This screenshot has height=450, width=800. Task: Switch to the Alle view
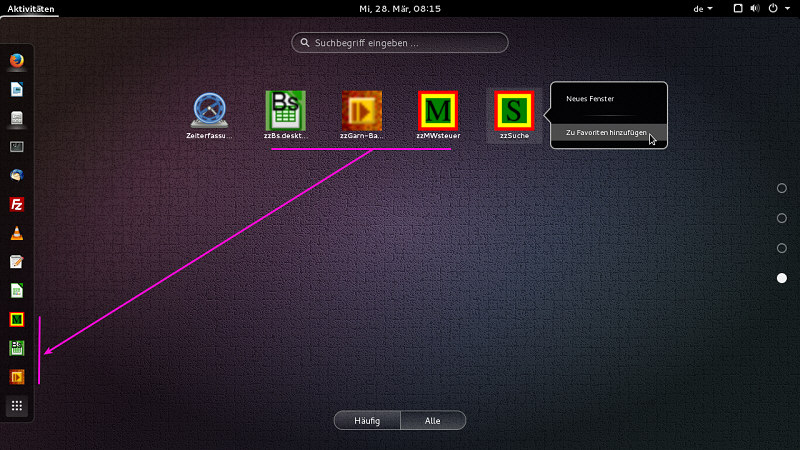tap(433, 421)
